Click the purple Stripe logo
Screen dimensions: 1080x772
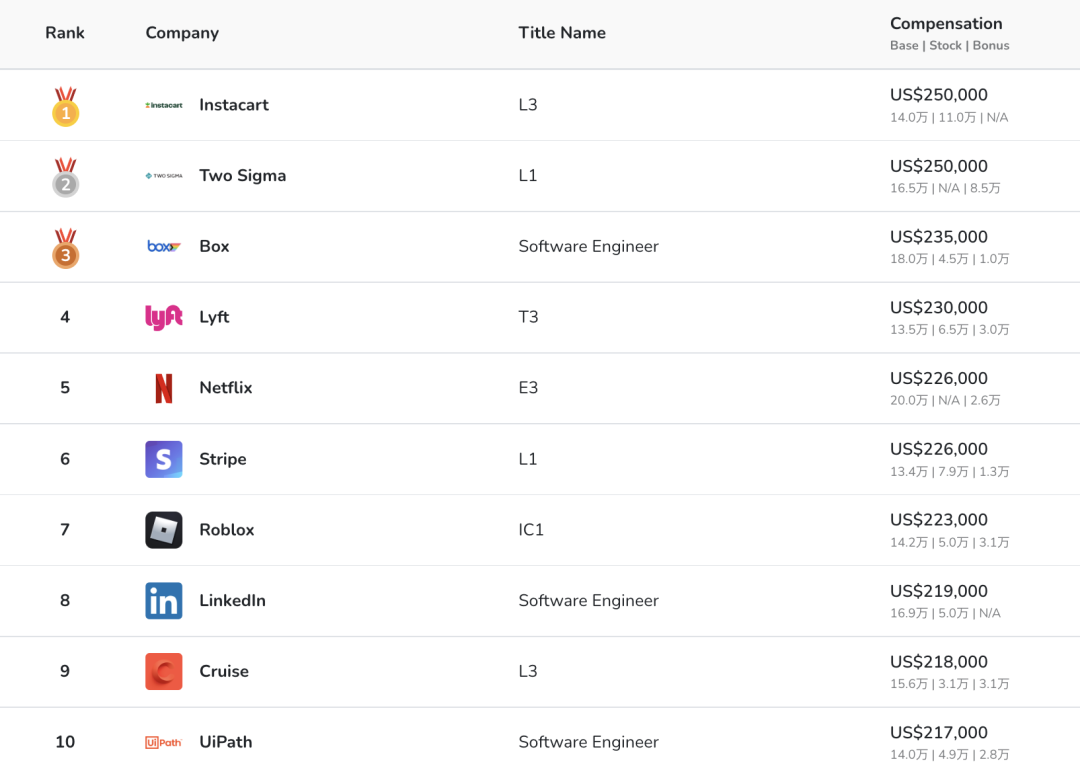tap(164, 459)
